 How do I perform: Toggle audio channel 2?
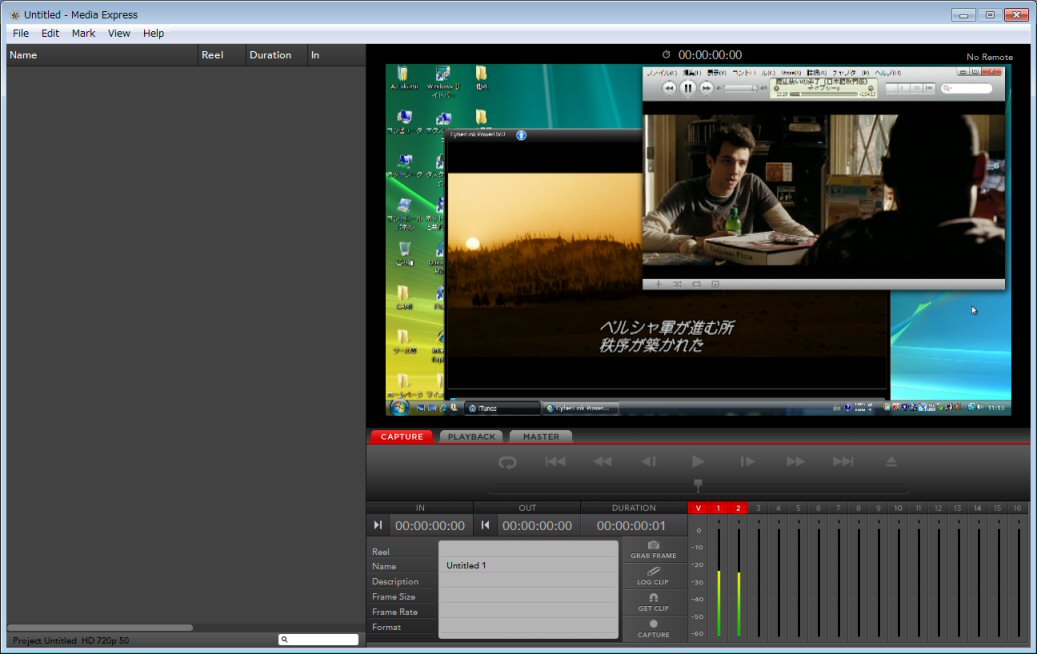(x=738, y=508)
